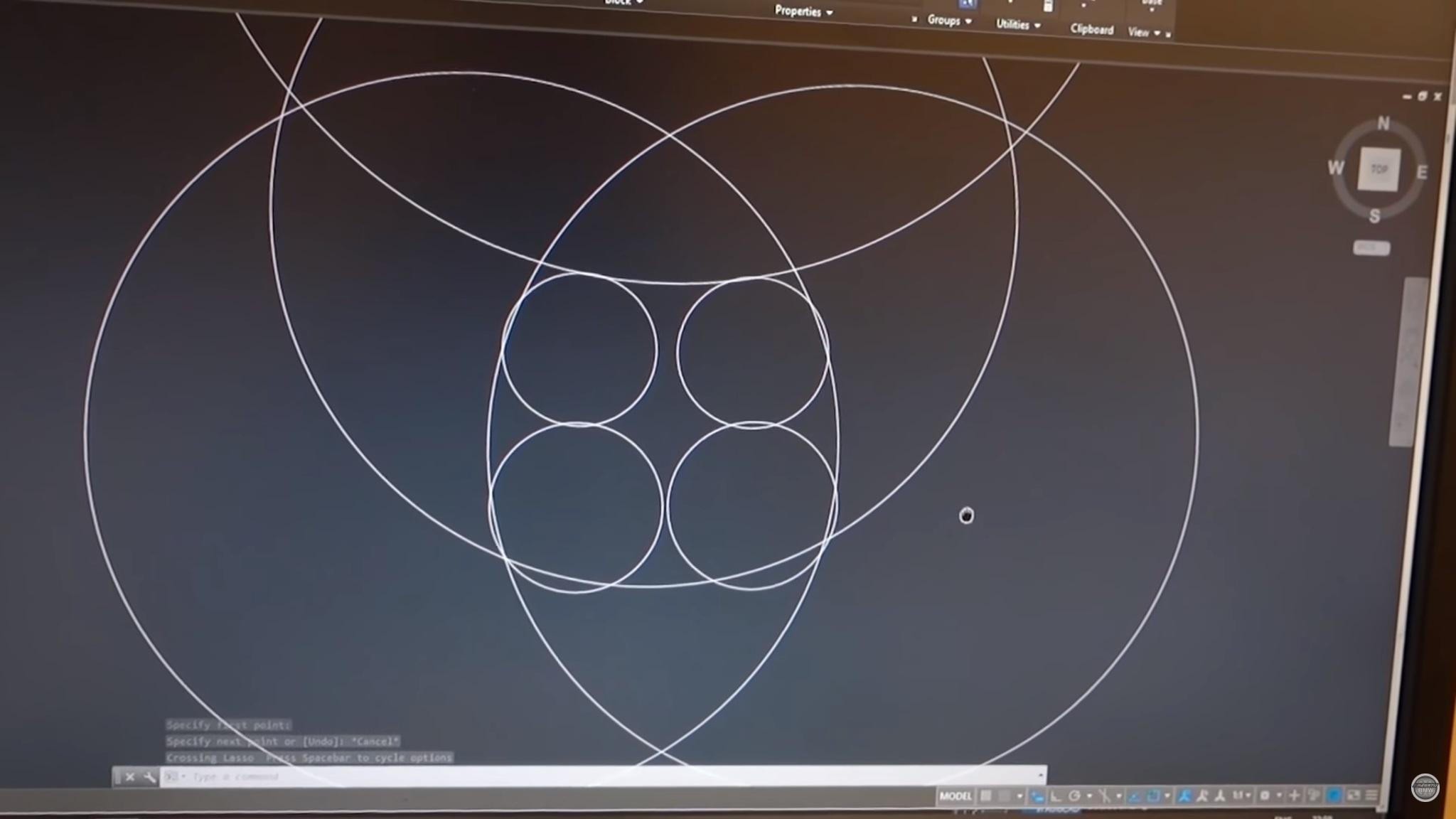Close the drawing viewport window
Viewport: 1456px width, 819px height.
[x=1438, y=96]
